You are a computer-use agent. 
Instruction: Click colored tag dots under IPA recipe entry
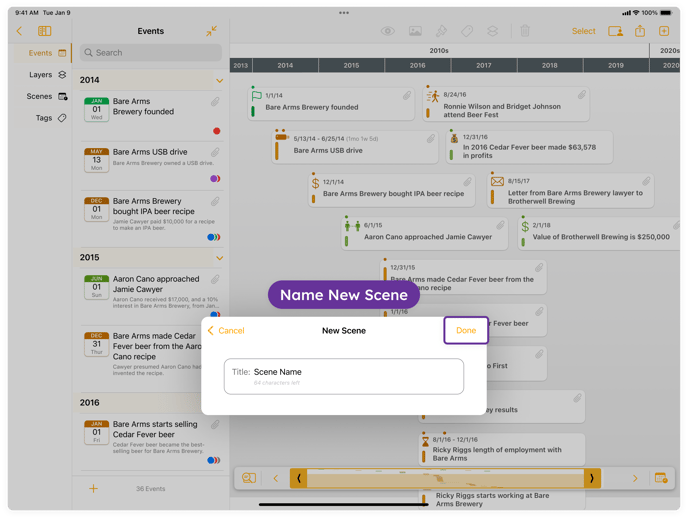(214, 237)
